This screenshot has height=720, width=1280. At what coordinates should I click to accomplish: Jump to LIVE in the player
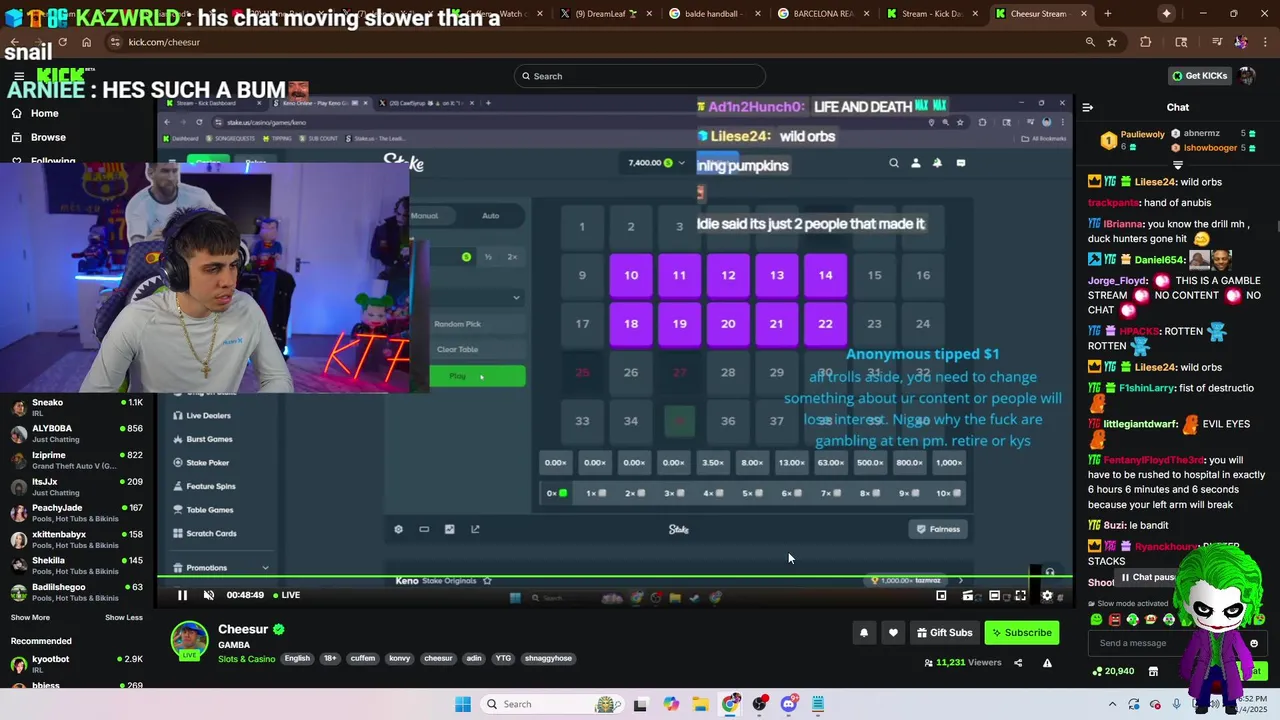pyautogui.click(x=286, y=595)
